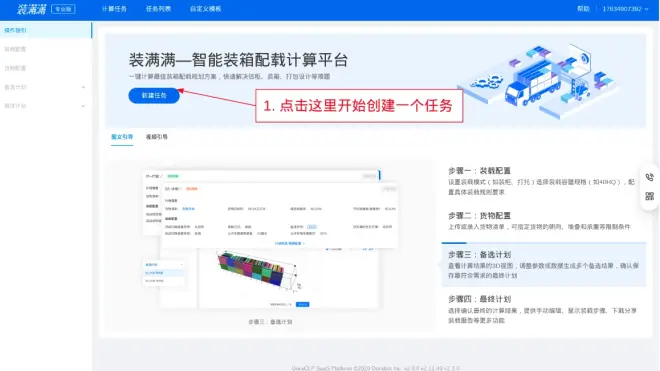Select 操作指引 in the sidebar
Viewport: 660px width, 371px height.
coord(46,30)
